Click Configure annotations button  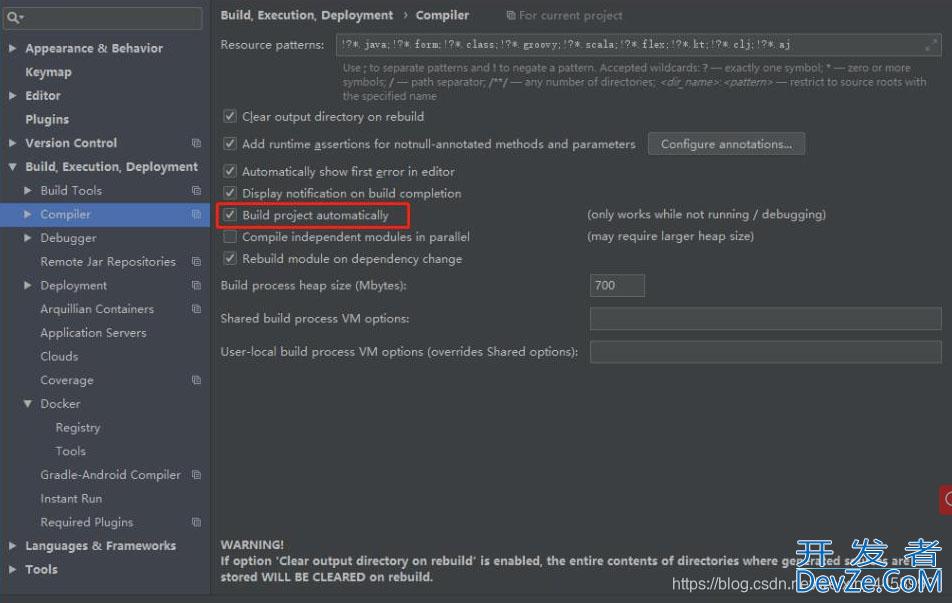tap(726, 144)
